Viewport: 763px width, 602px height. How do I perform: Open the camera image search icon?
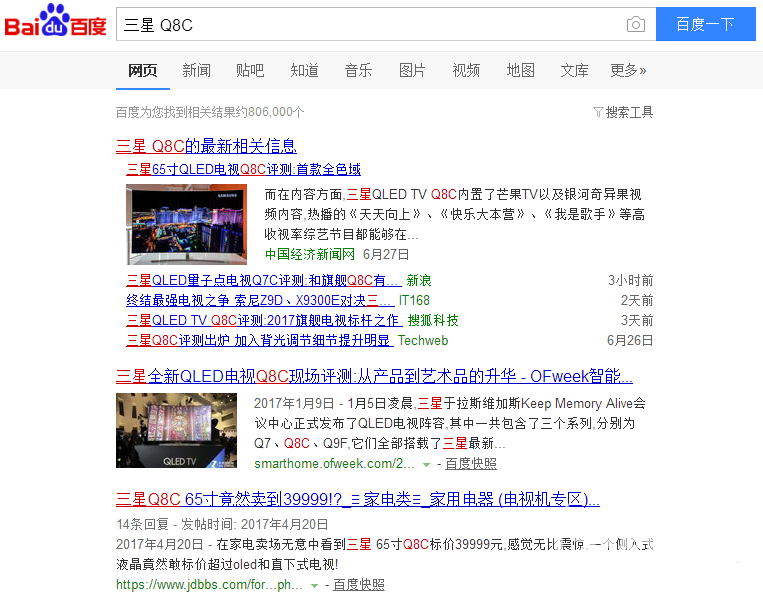pos(636,24)
